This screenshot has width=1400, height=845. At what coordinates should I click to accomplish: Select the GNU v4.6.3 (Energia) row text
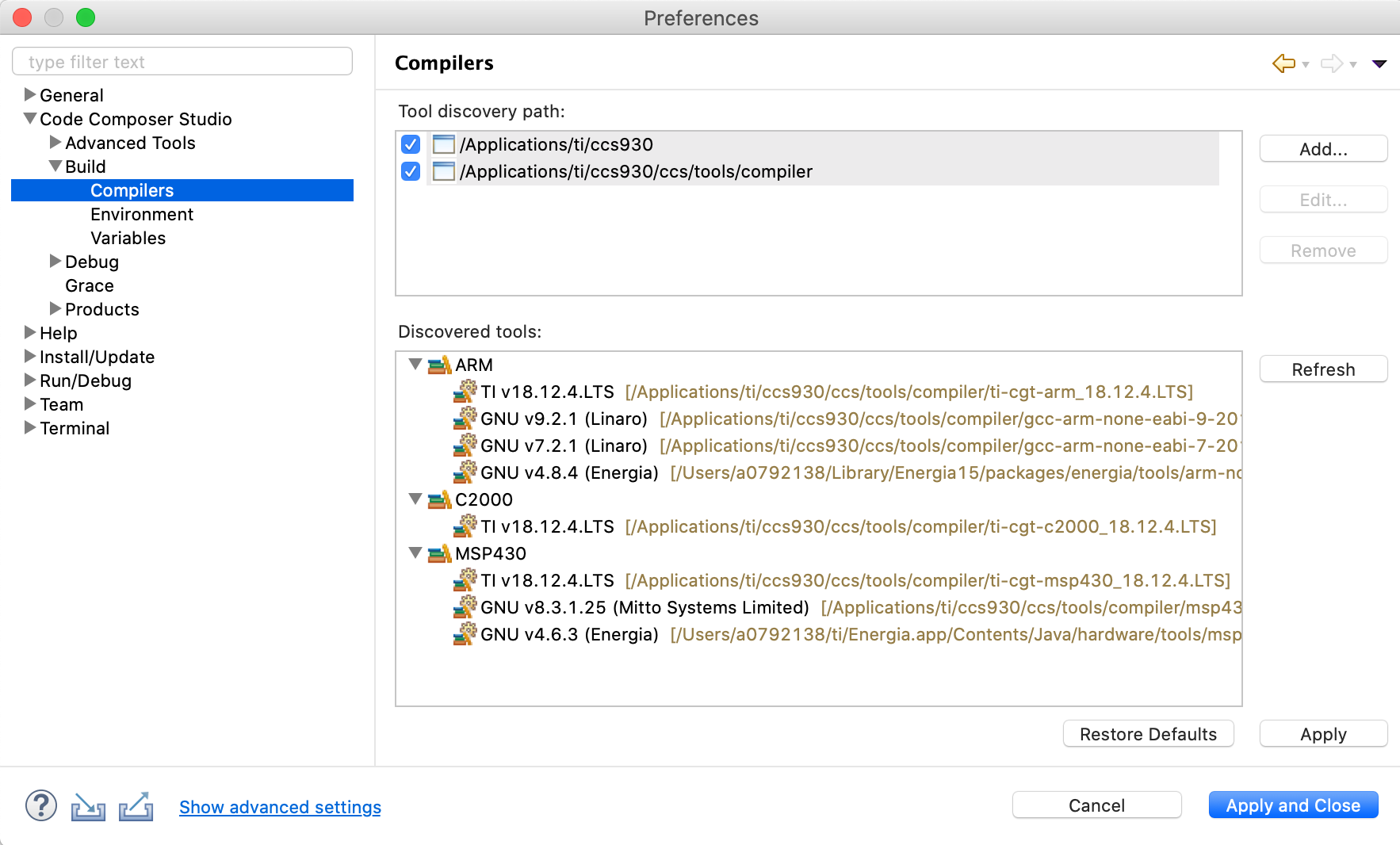click(x=569, y=634)
